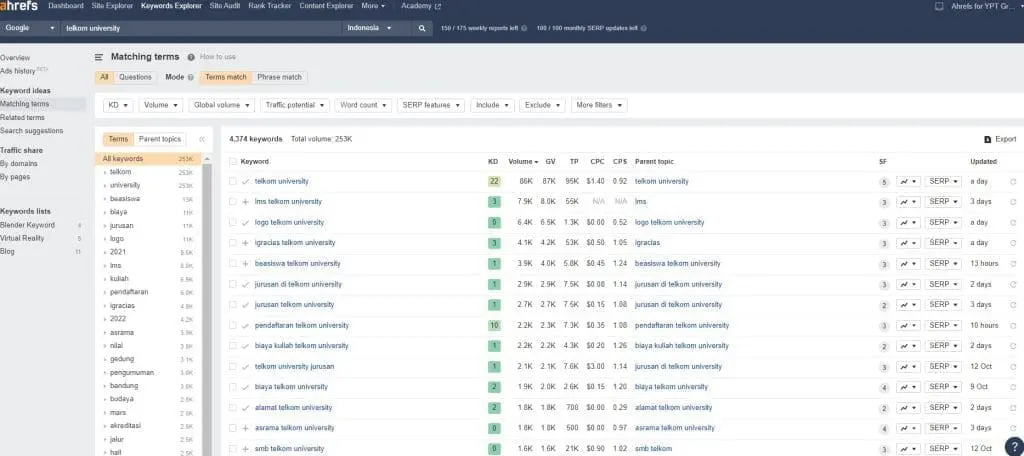Image resolution: width=1024 pixels, height=456 pixels.
Task: Click plus icon for asrama telkom university
Action: click(245, 428)
